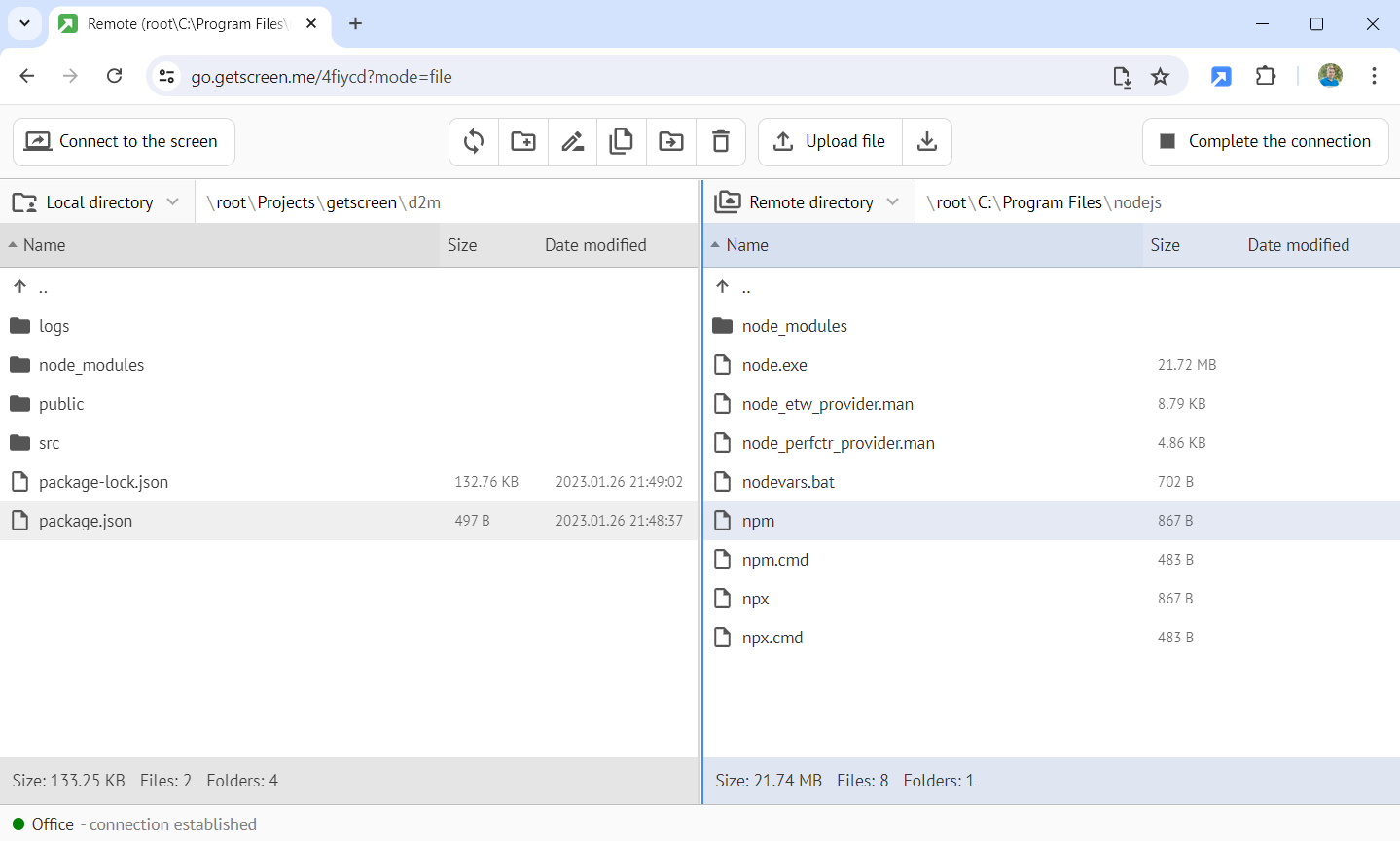The width and height of the screenshot is (1400, 841).
Task: Click Connect to the screen button
Action: point(124,142)
